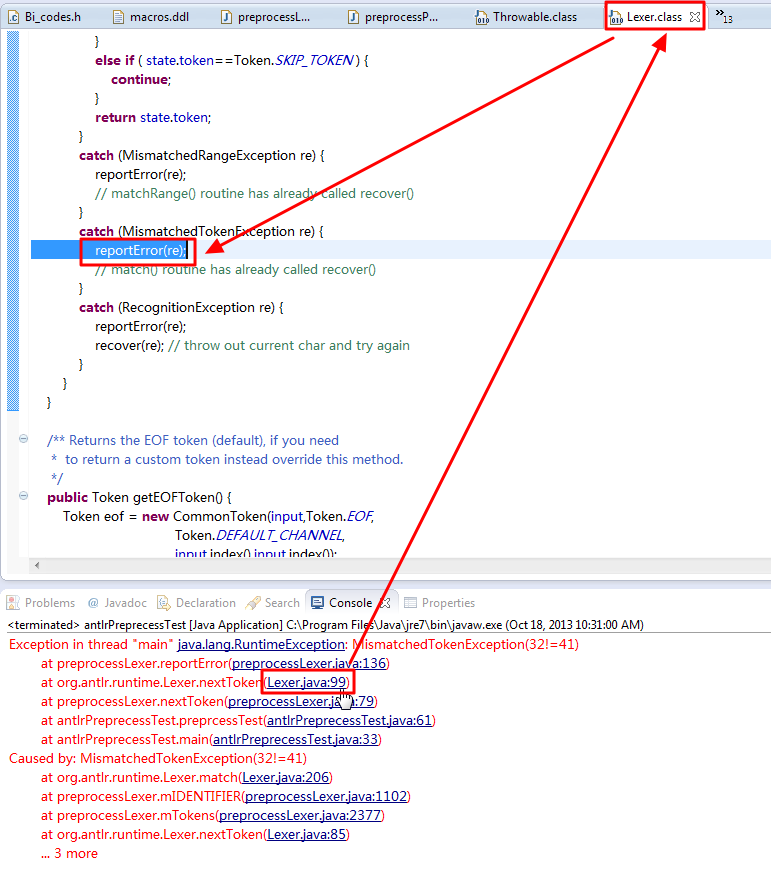771x872 pixels.
Task: Click the Javadoc at-sign icon
Action: (93, 603)
